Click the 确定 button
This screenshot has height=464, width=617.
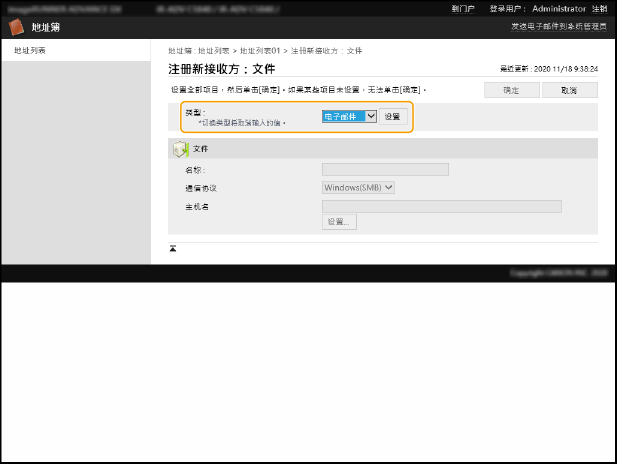tap(511, 90)
